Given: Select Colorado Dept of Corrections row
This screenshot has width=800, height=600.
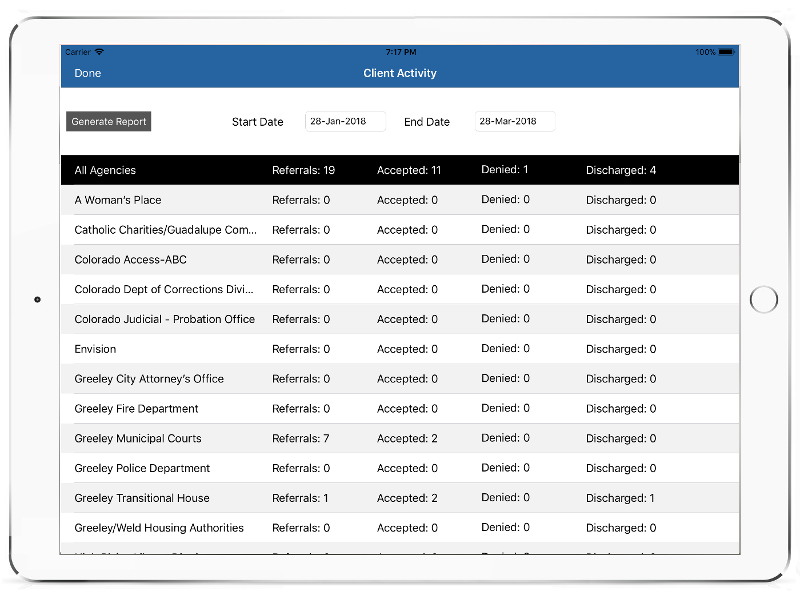Looking at the screenshot, I should (400, 290).
